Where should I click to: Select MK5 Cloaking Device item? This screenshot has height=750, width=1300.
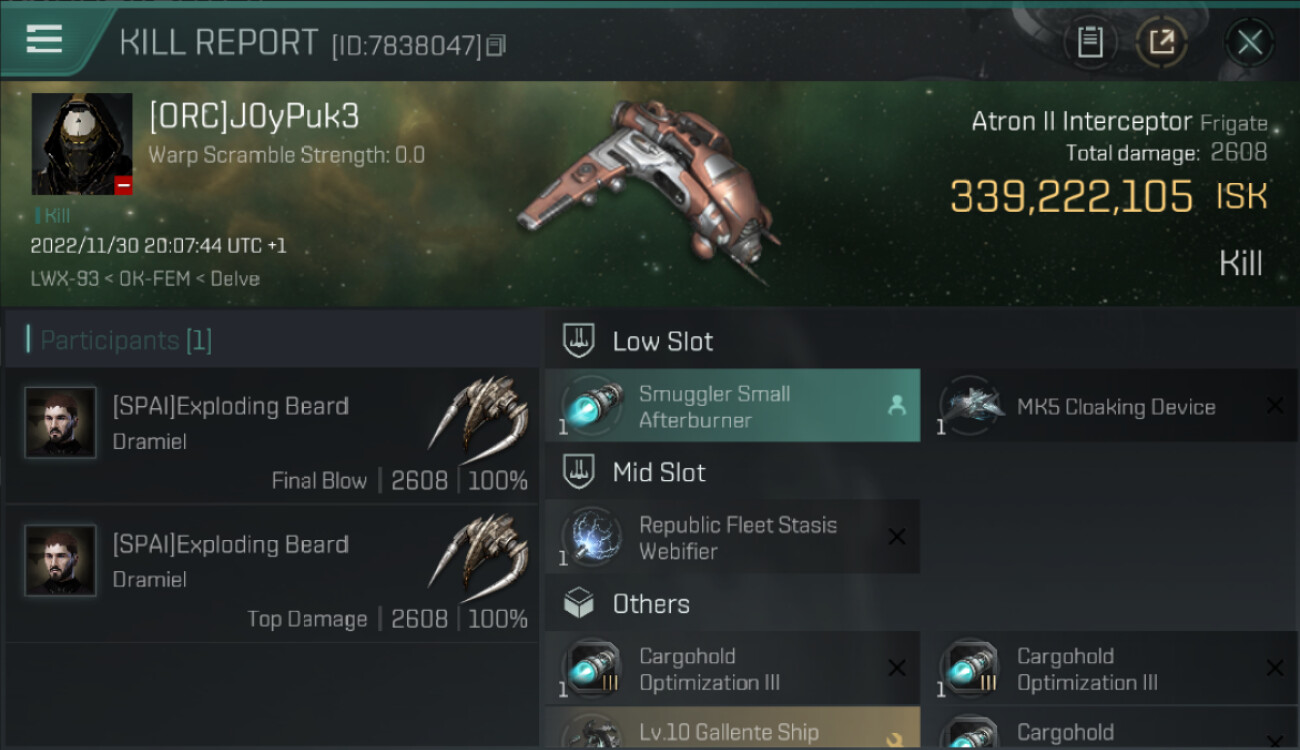(1108, 406)
